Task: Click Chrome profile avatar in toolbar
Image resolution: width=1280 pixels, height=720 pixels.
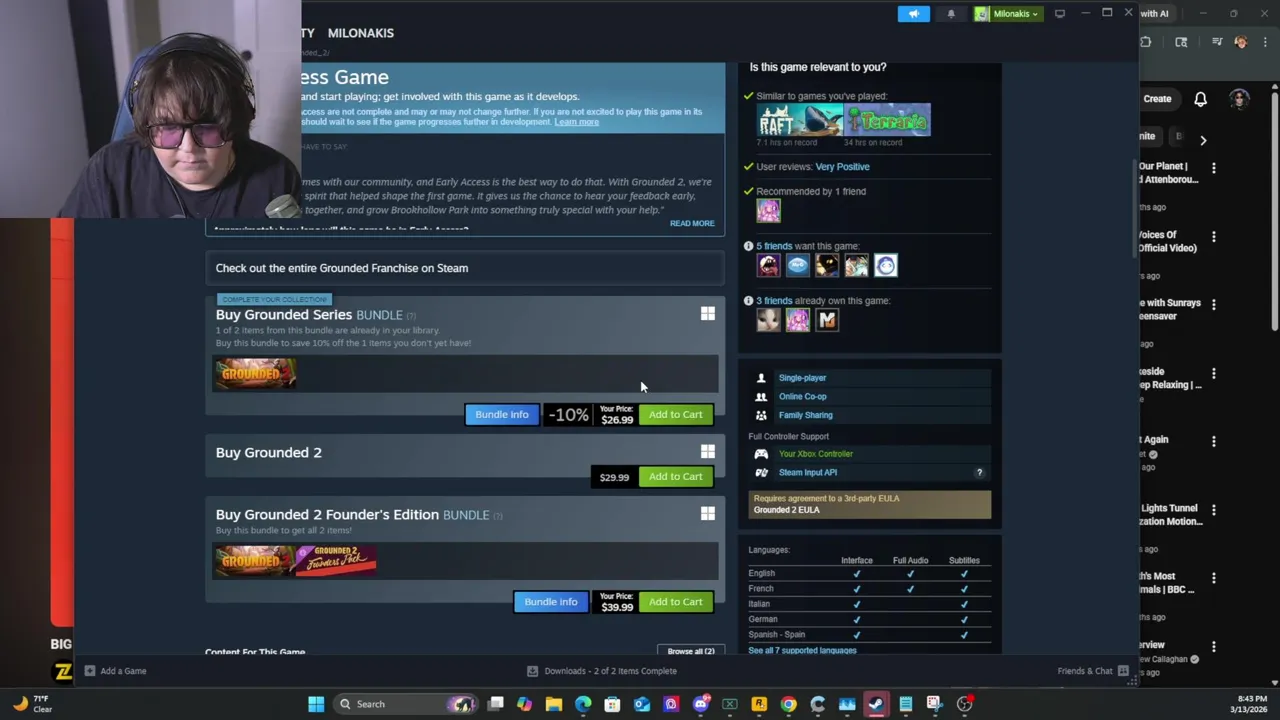Action: 1241,42
